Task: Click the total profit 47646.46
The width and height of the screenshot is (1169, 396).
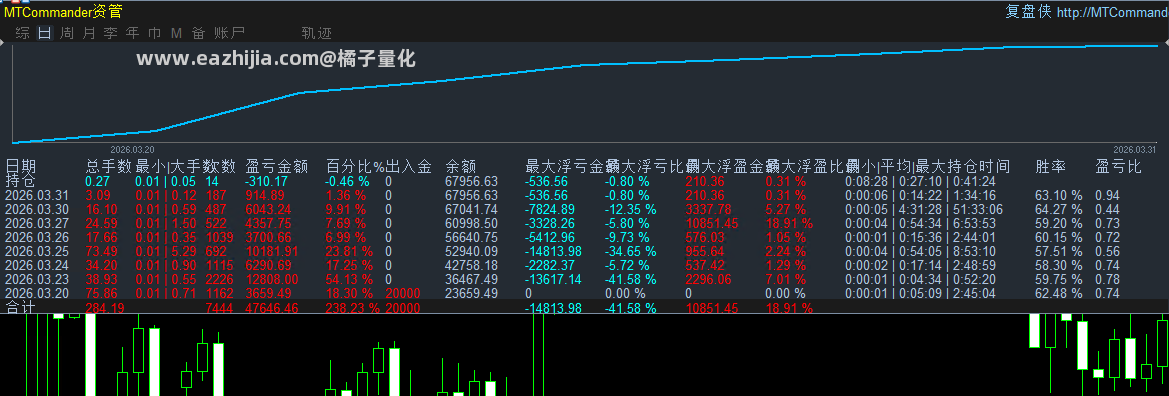Action: 272,307
